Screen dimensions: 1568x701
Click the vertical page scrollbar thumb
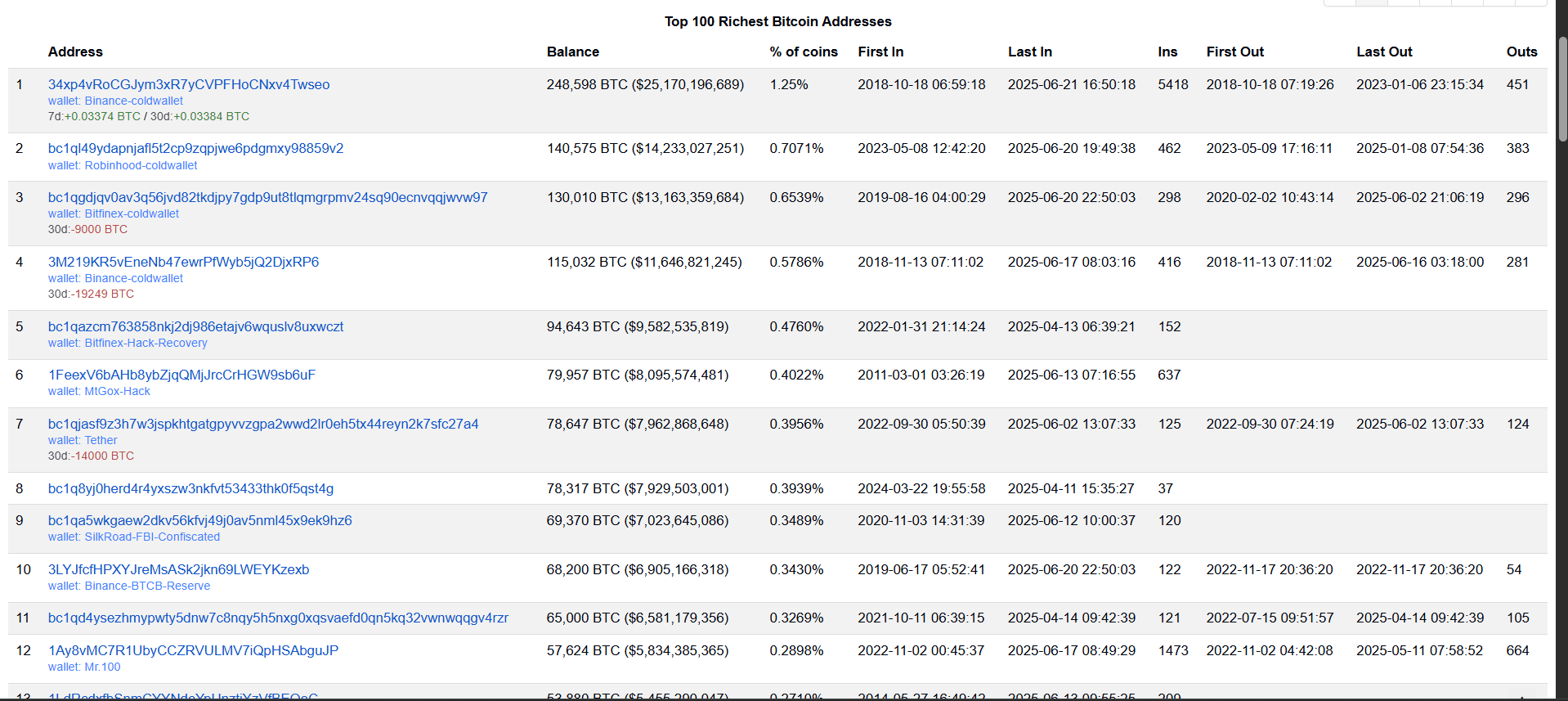tap(1562, 88)
